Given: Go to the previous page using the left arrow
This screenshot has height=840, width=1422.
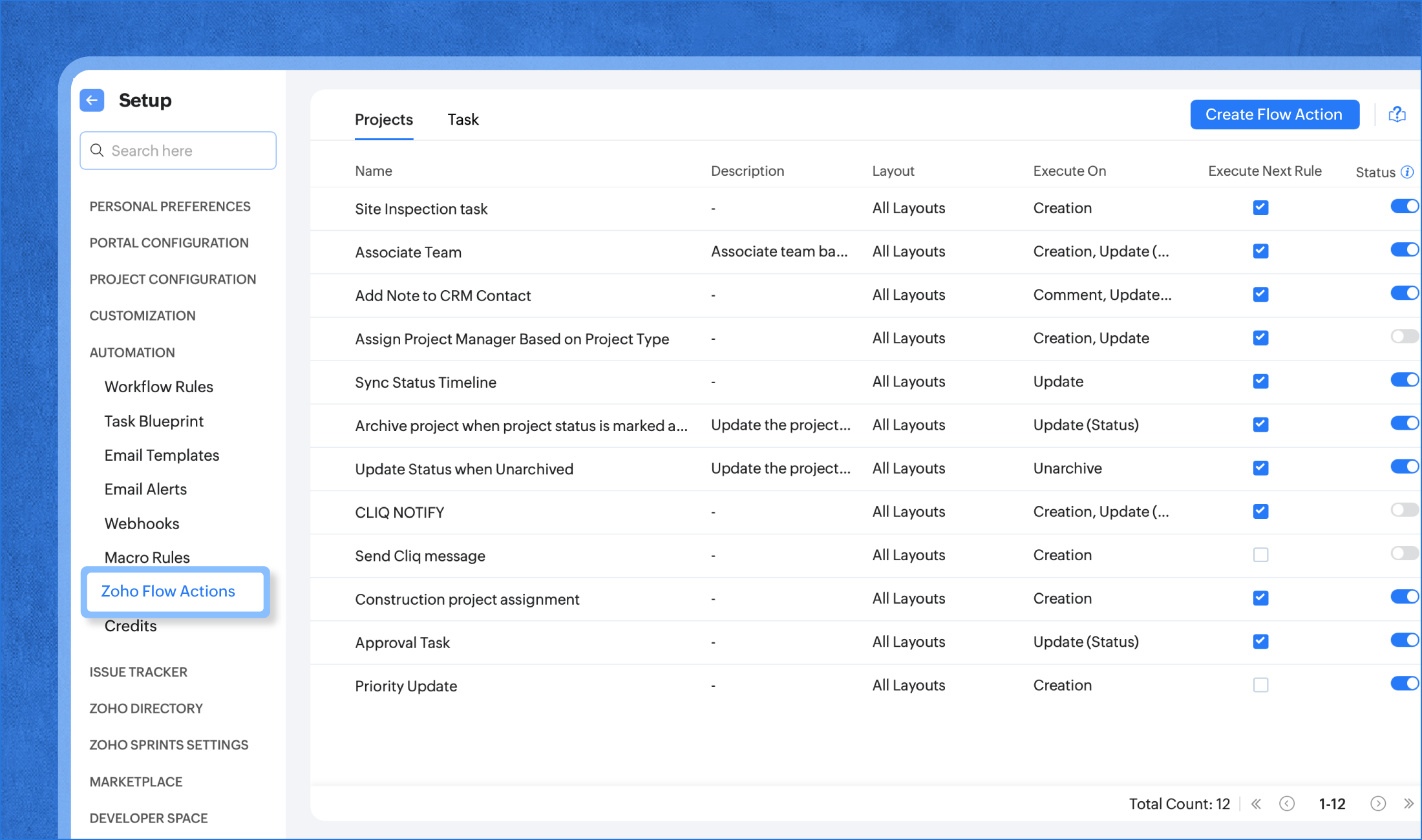Looking at the screenshot, I should click(x=1287, y=804).
